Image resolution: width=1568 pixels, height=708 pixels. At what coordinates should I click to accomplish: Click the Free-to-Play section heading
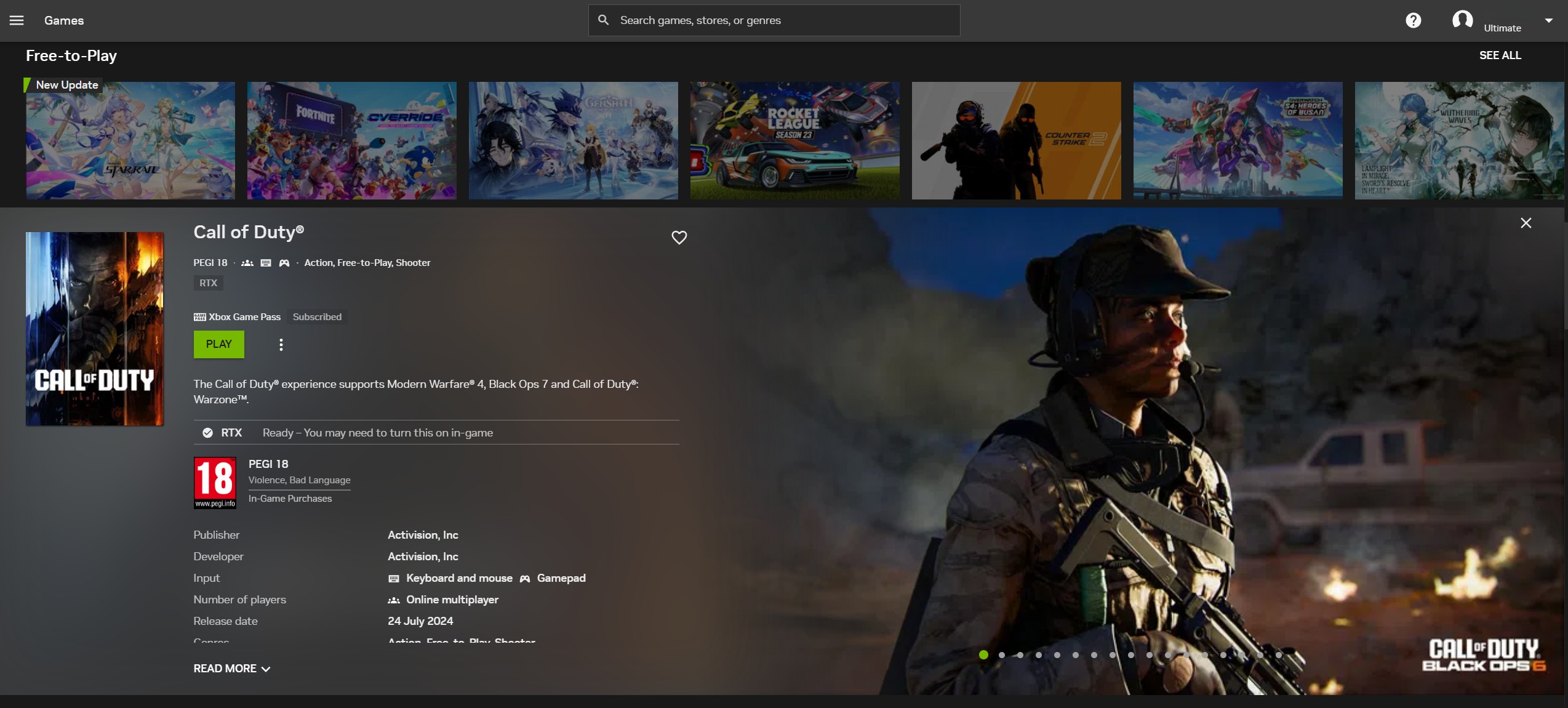click(x=71, y=55)
